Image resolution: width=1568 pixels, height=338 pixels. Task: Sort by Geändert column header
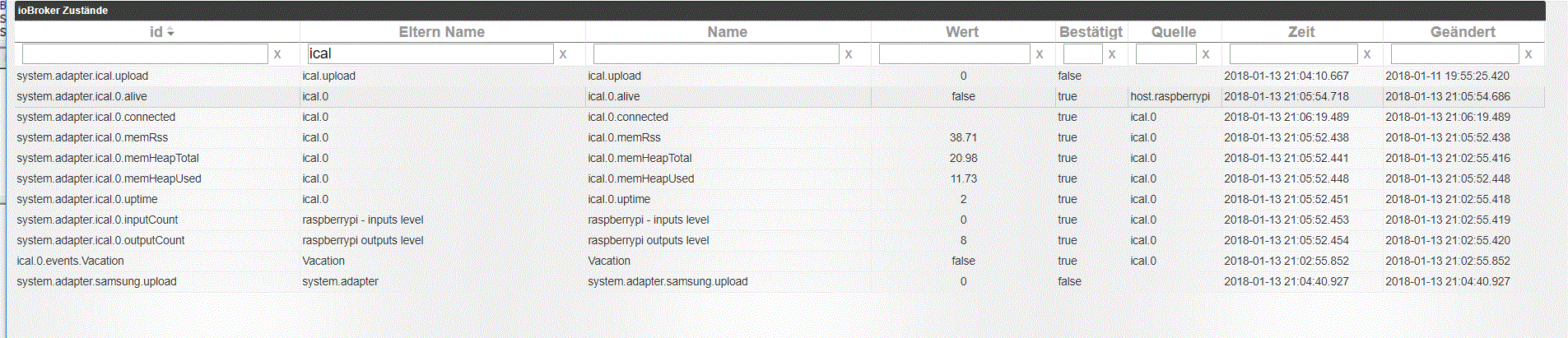click(x=1463, y=32)
